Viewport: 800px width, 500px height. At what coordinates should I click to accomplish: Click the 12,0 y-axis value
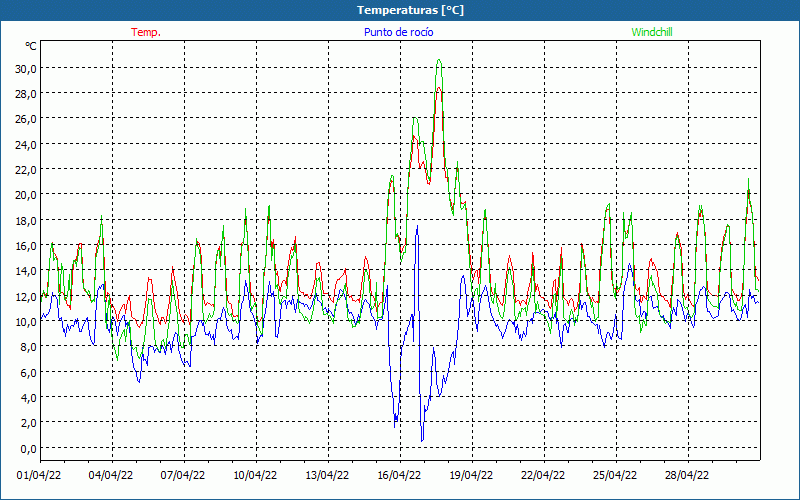coord(26,296)
